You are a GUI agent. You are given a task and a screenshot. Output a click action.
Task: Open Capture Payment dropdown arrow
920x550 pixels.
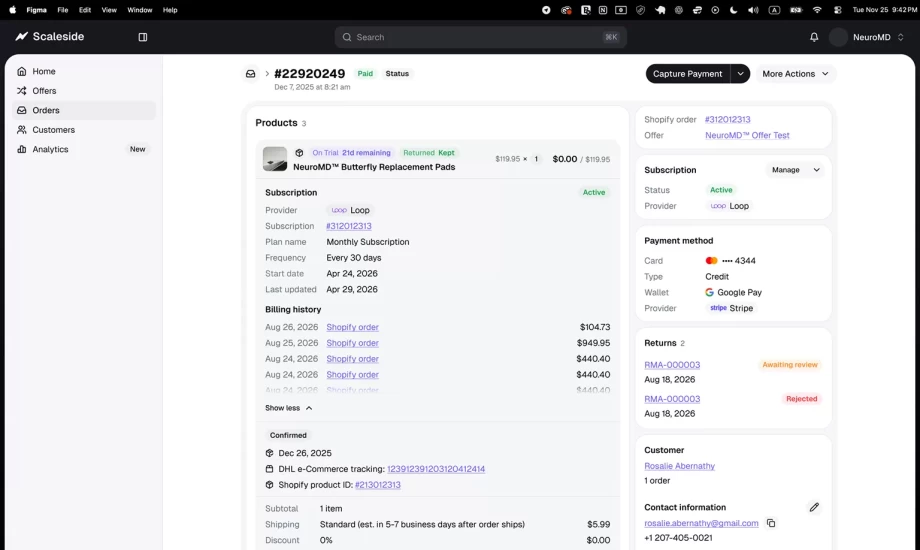(740, 74)
